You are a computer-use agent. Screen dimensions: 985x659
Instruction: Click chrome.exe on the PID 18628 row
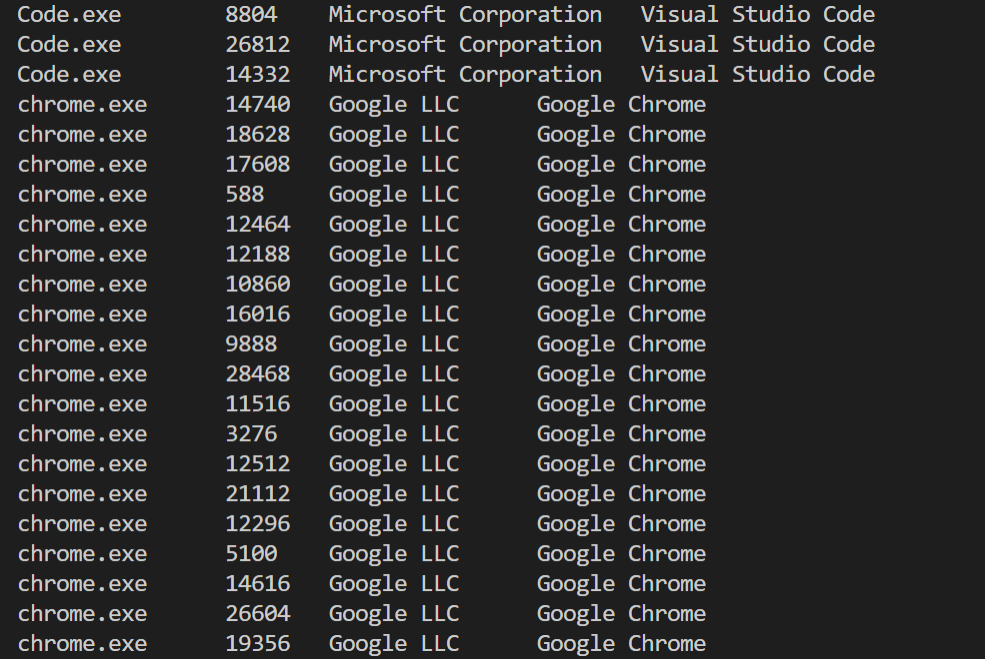tap(82, 135)
